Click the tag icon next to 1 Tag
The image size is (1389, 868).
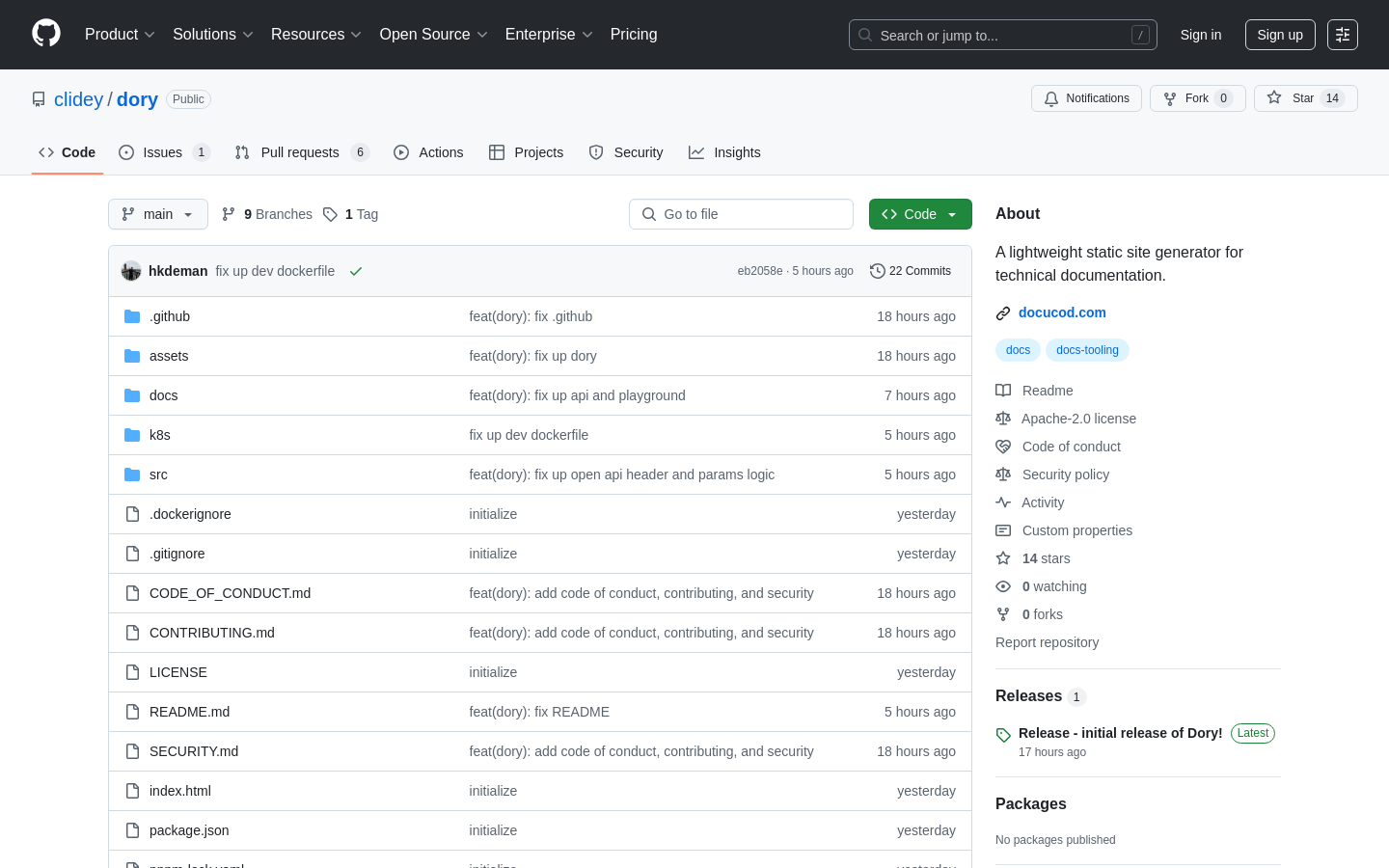tap(330, 214)
